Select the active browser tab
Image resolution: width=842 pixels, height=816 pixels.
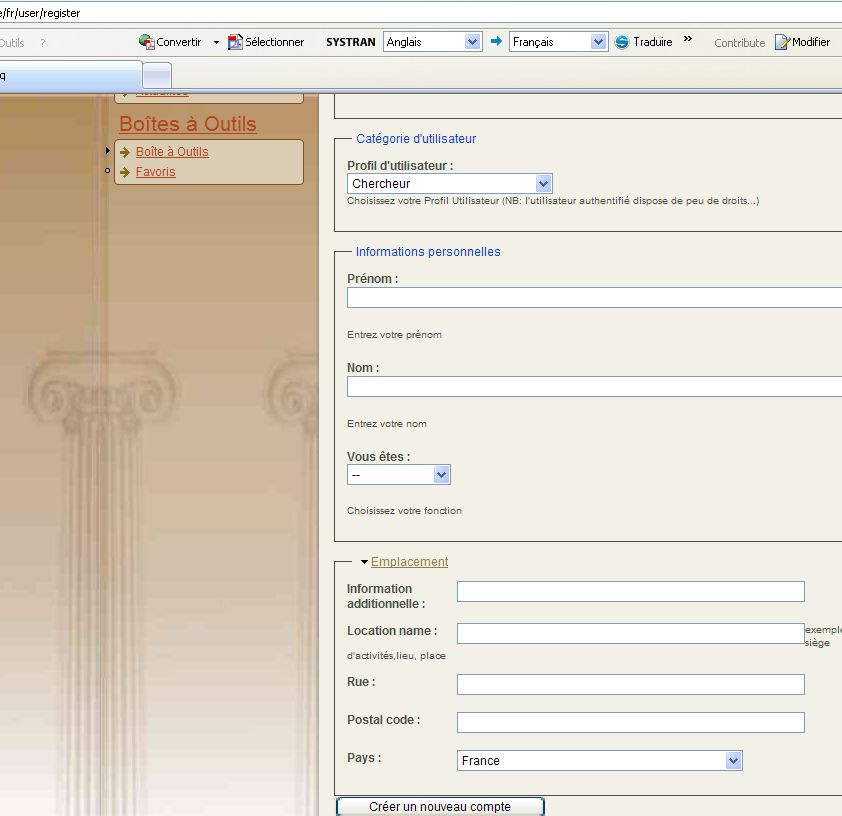tap(71, 76)
